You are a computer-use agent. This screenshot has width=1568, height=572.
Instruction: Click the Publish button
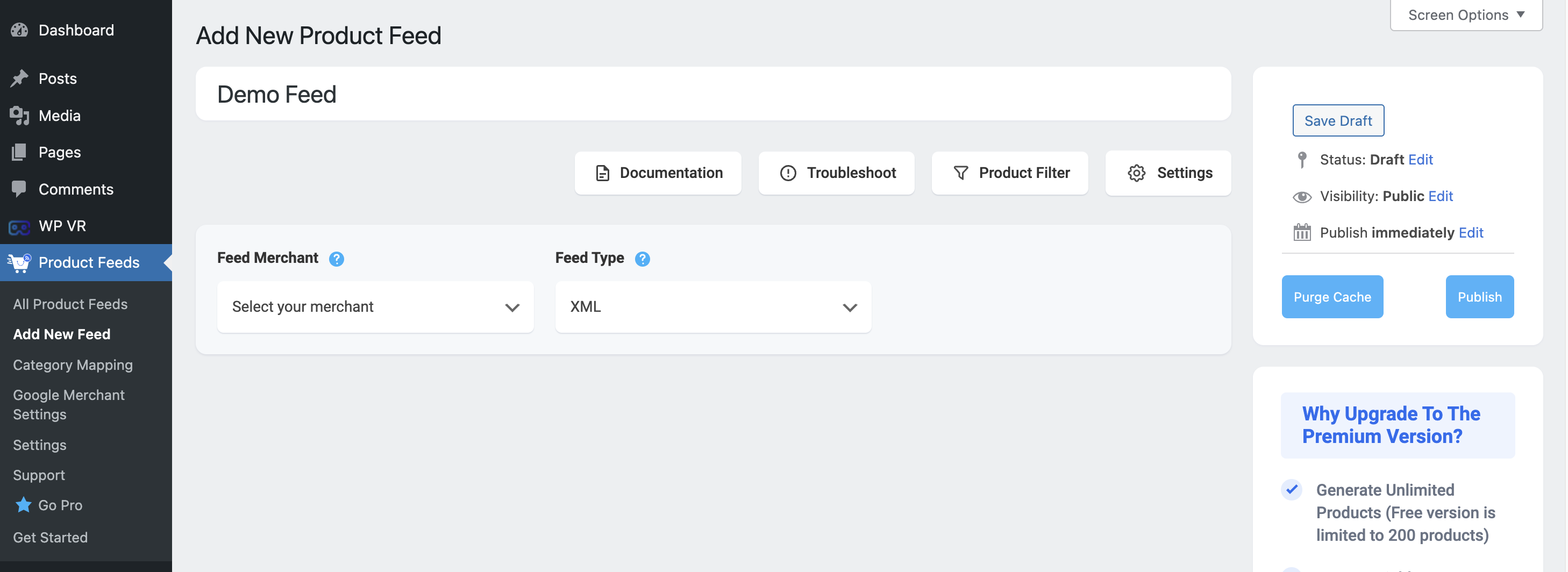(x=1479, y=297)
